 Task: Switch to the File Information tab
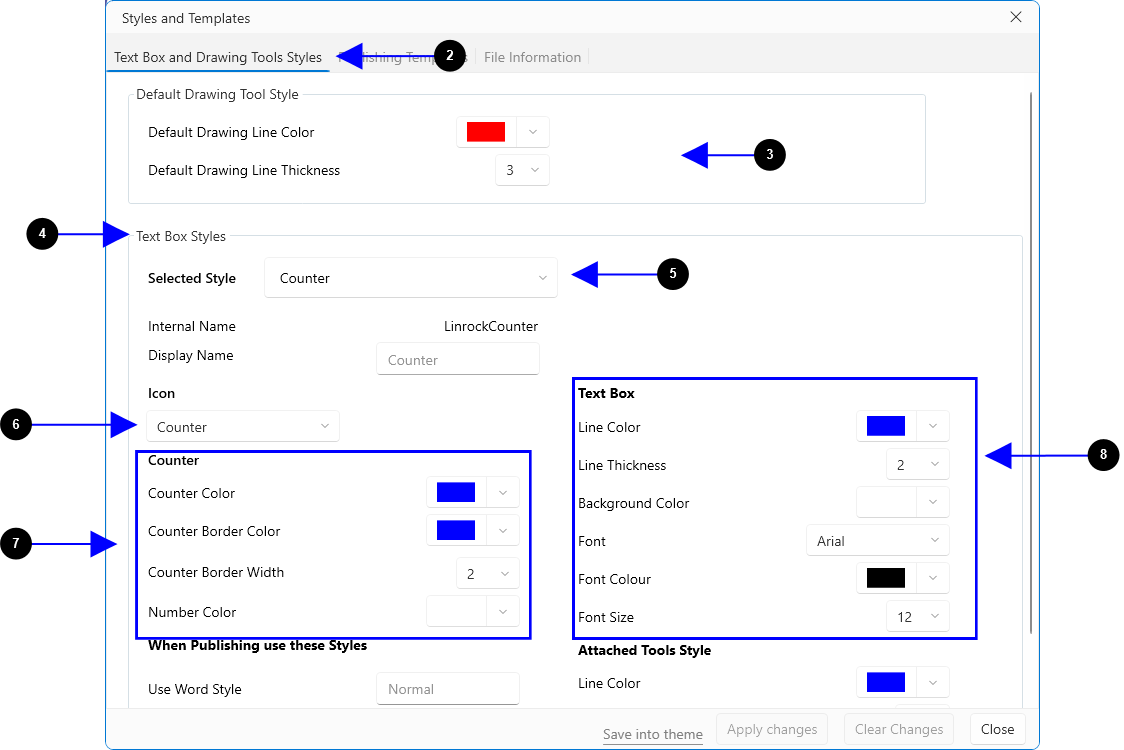532,57
